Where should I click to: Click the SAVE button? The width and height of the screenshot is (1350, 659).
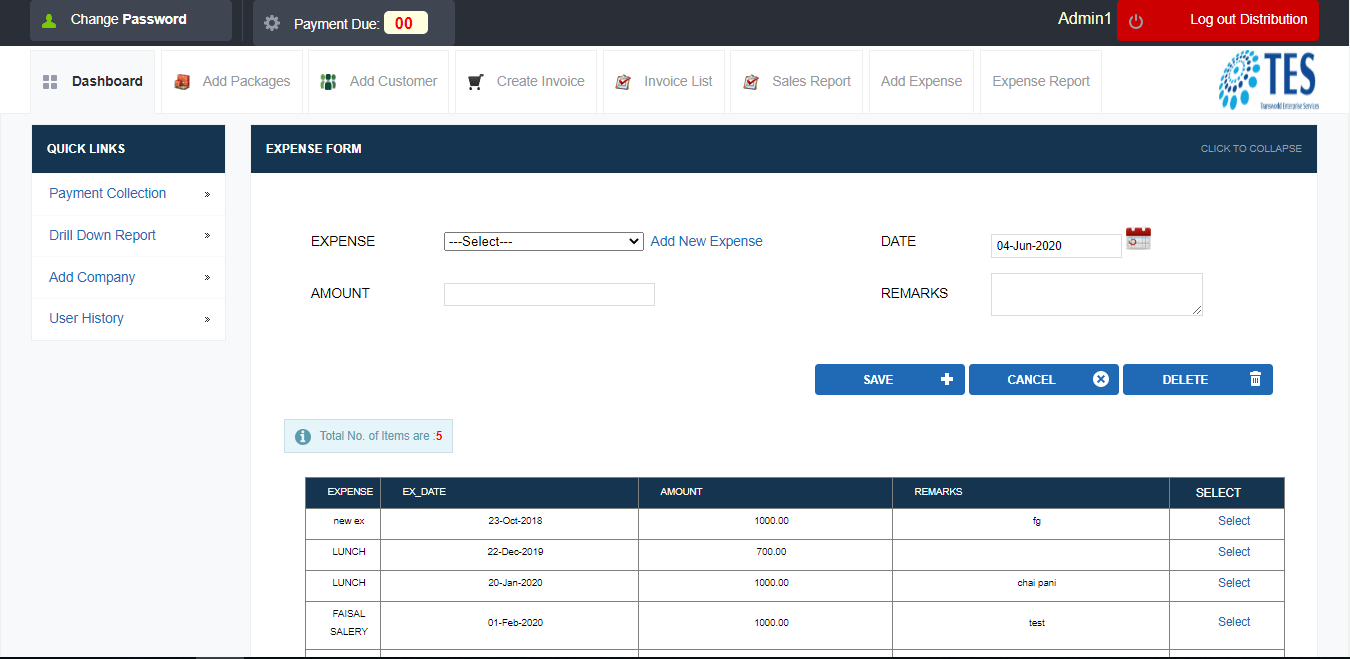(890, 379)
